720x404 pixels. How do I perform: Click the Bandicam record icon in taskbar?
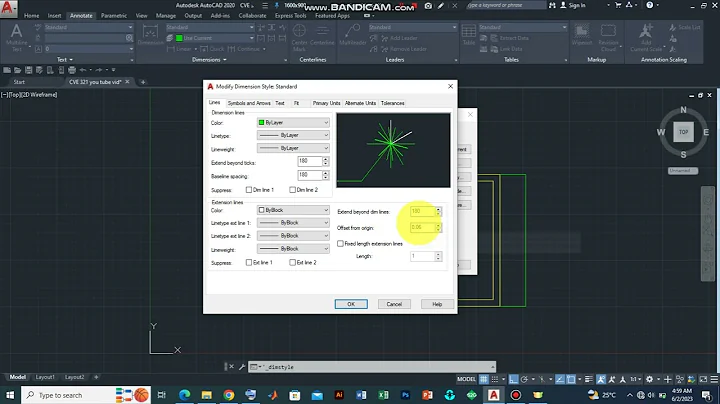(516, 395)
